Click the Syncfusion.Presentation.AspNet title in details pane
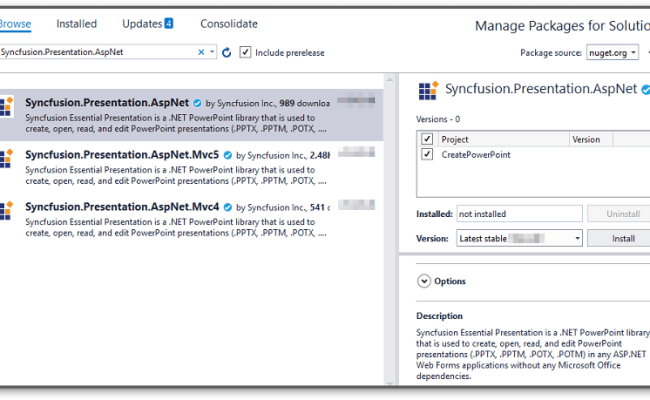650x400 pixels. point(541,89)
